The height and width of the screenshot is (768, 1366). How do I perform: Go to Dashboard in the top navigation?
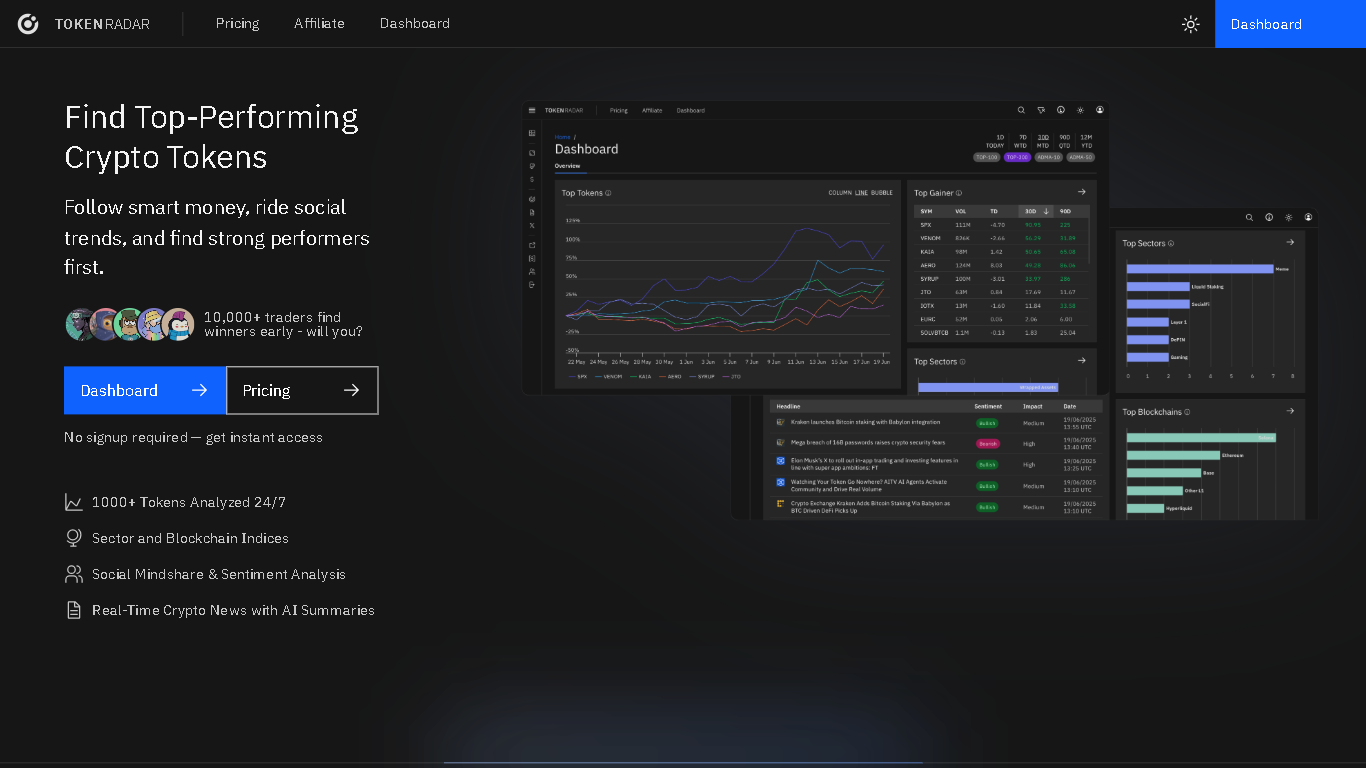[414, 23]
